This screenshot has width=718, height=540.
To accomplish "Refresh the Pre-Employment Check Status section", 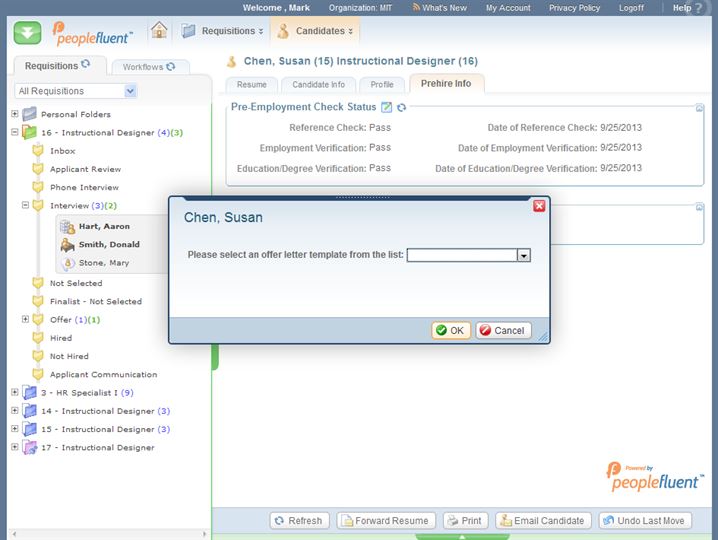I will [x=401, y=107].
